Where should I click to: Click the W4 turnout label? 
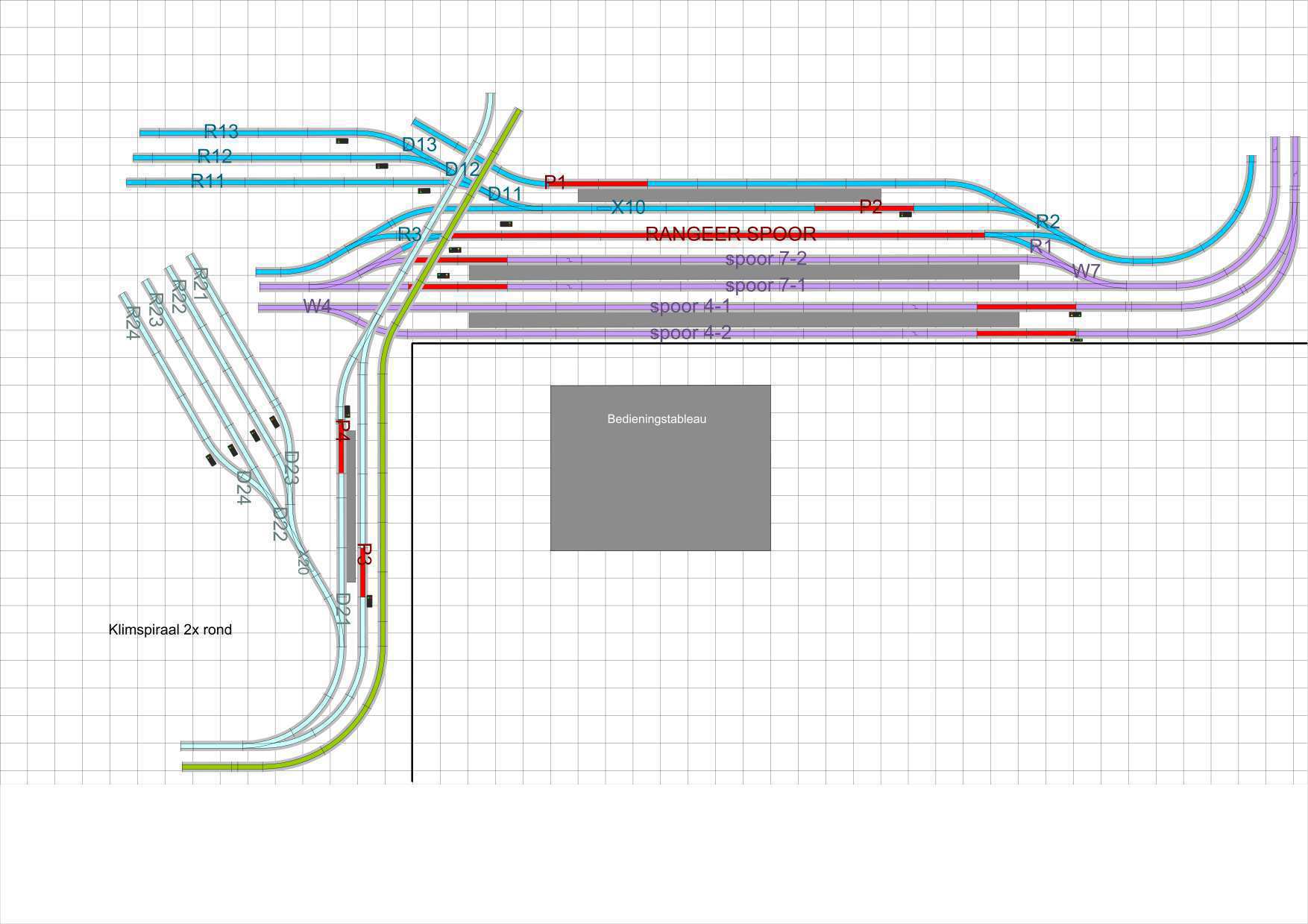coord(317,307)
